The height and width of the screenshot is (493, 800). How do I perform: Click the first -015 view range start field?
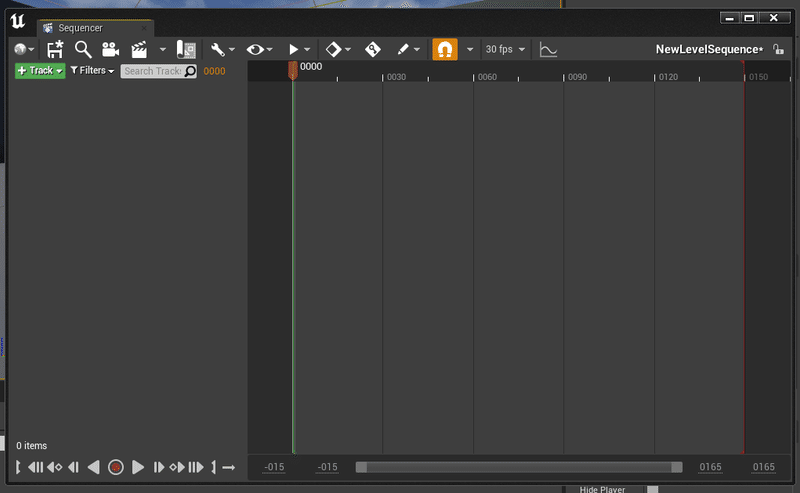274,467
